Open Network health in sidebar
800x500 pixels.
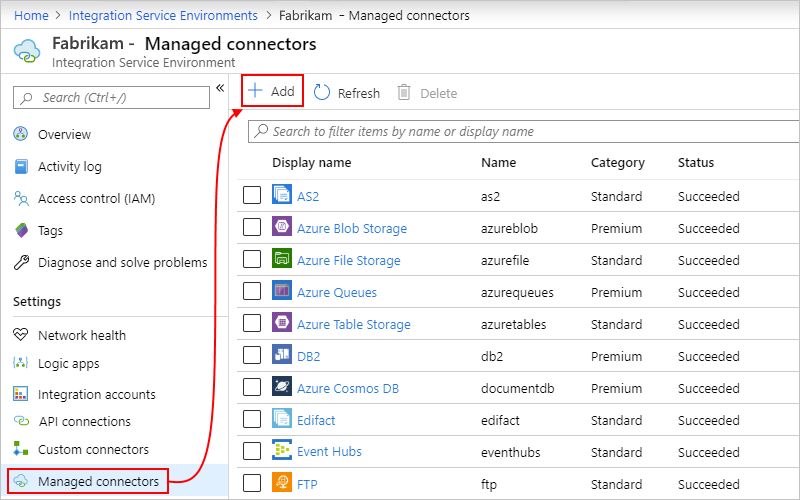[81, 335]
